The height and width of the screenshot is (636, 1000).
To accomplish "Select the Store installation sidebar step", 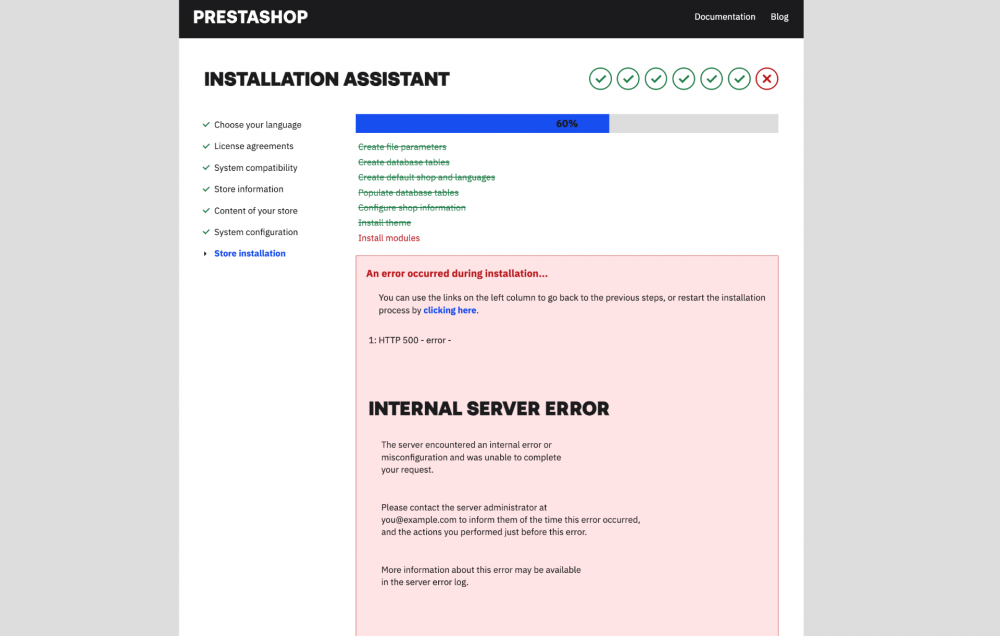I will coord(249,253).
